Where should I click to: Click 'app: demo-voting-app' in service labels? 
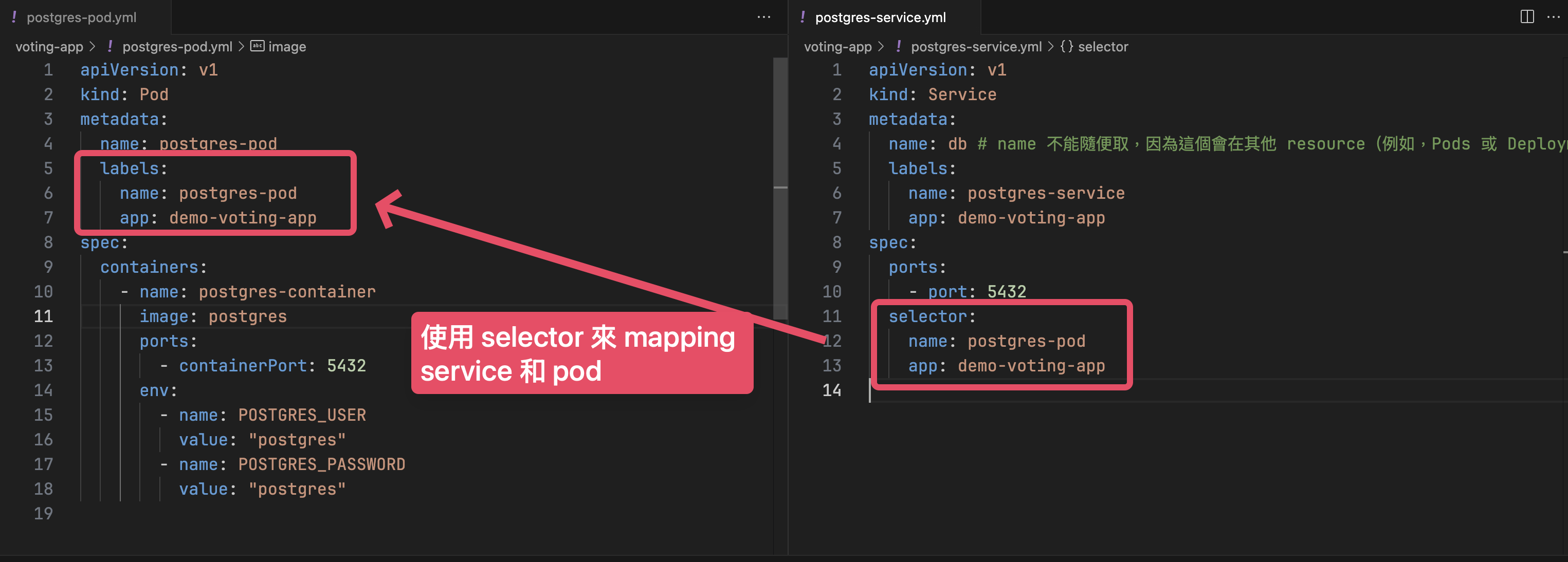(x=1007, y=218)
